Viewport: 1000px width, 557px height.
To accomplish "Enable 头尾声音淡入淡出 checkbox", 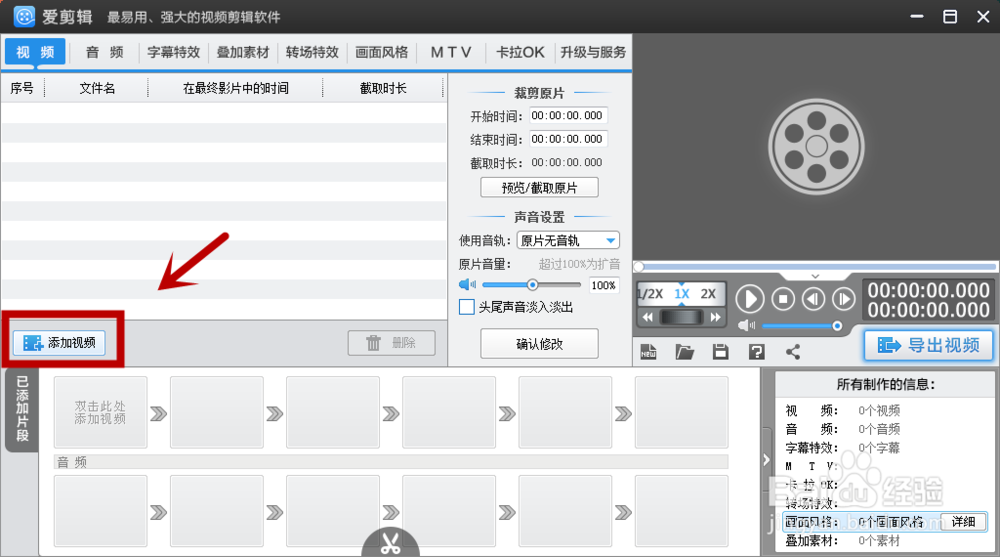I will point(467,307).
